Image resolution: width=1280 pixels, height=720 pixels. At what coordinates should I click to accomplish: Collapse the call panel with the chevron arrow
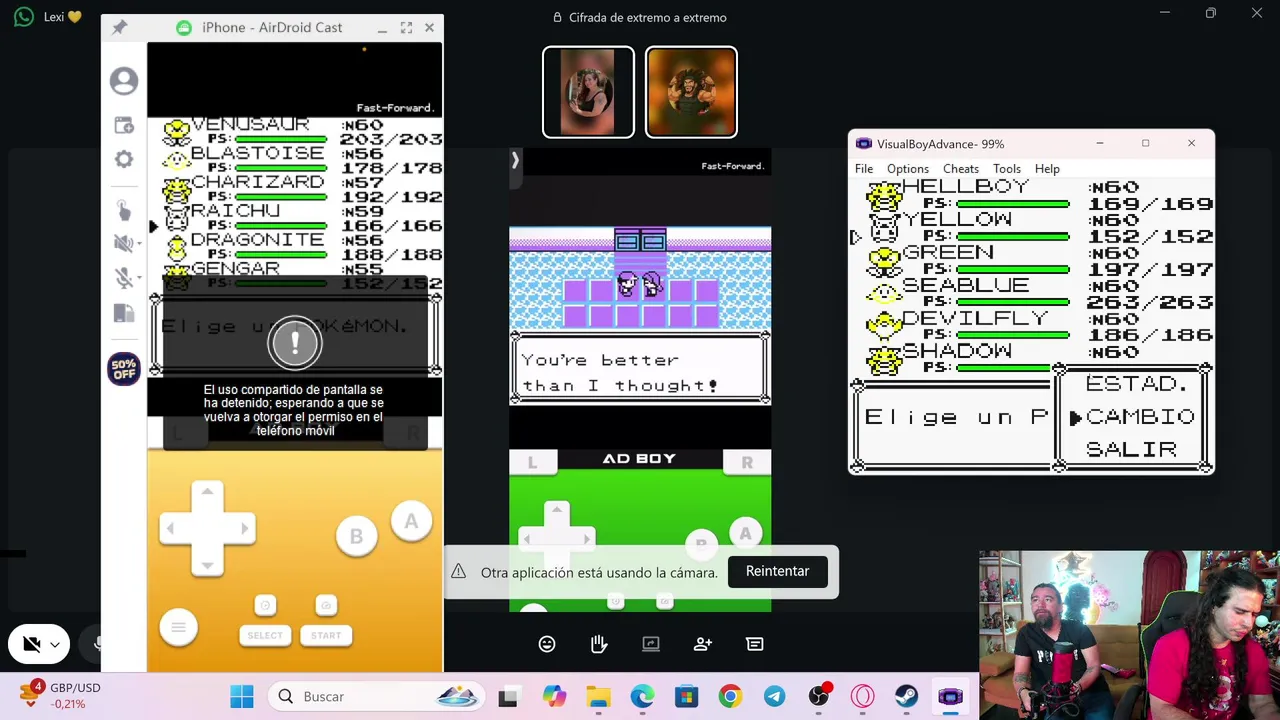[x=515, y=160]
